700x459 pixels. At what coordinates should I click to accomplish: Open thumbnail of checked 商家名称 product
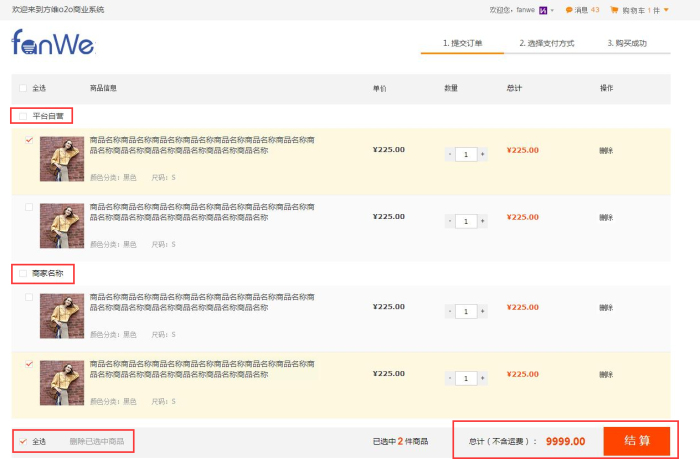tap(62, 383)
